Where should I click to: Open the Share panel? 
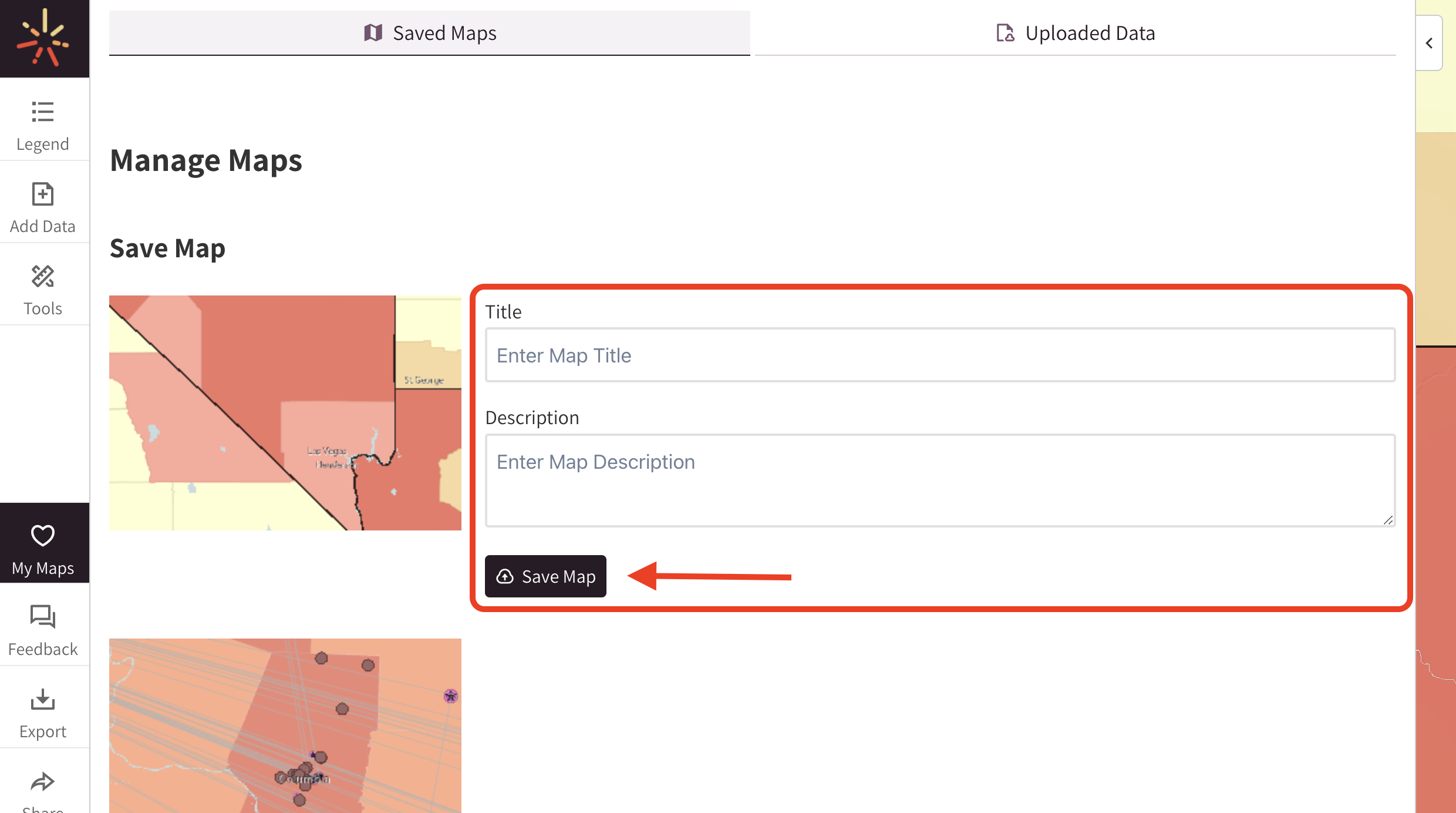(x=42, y=782)
